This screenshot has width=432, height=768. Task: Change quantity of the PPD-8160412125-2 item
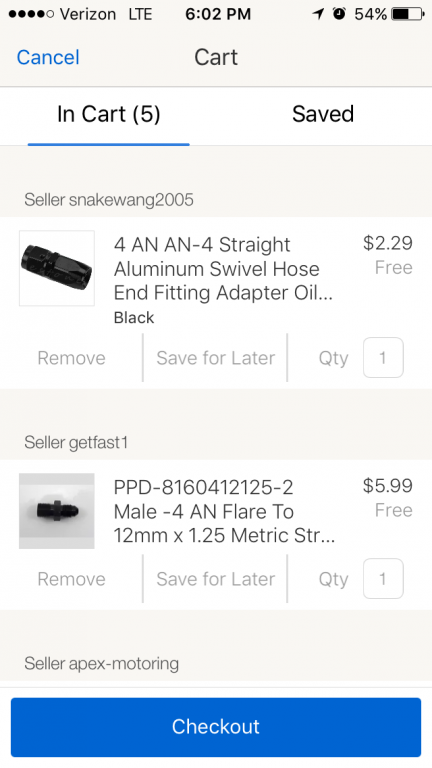pyautogui.click(x=383, y=578)
